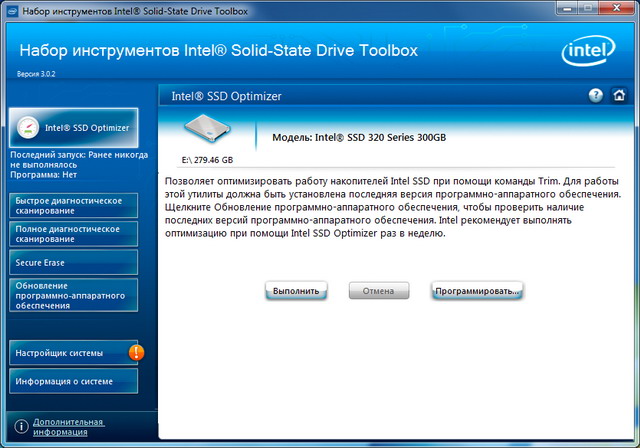Click the info circle icon at bottom left
The width and height of the screenshot is (640, 448).
21,426
